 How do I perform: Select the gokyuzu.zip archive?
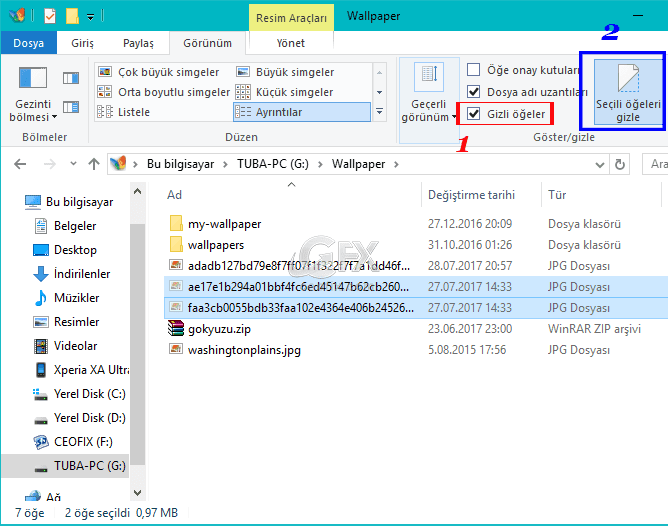(x=210, y=329)
